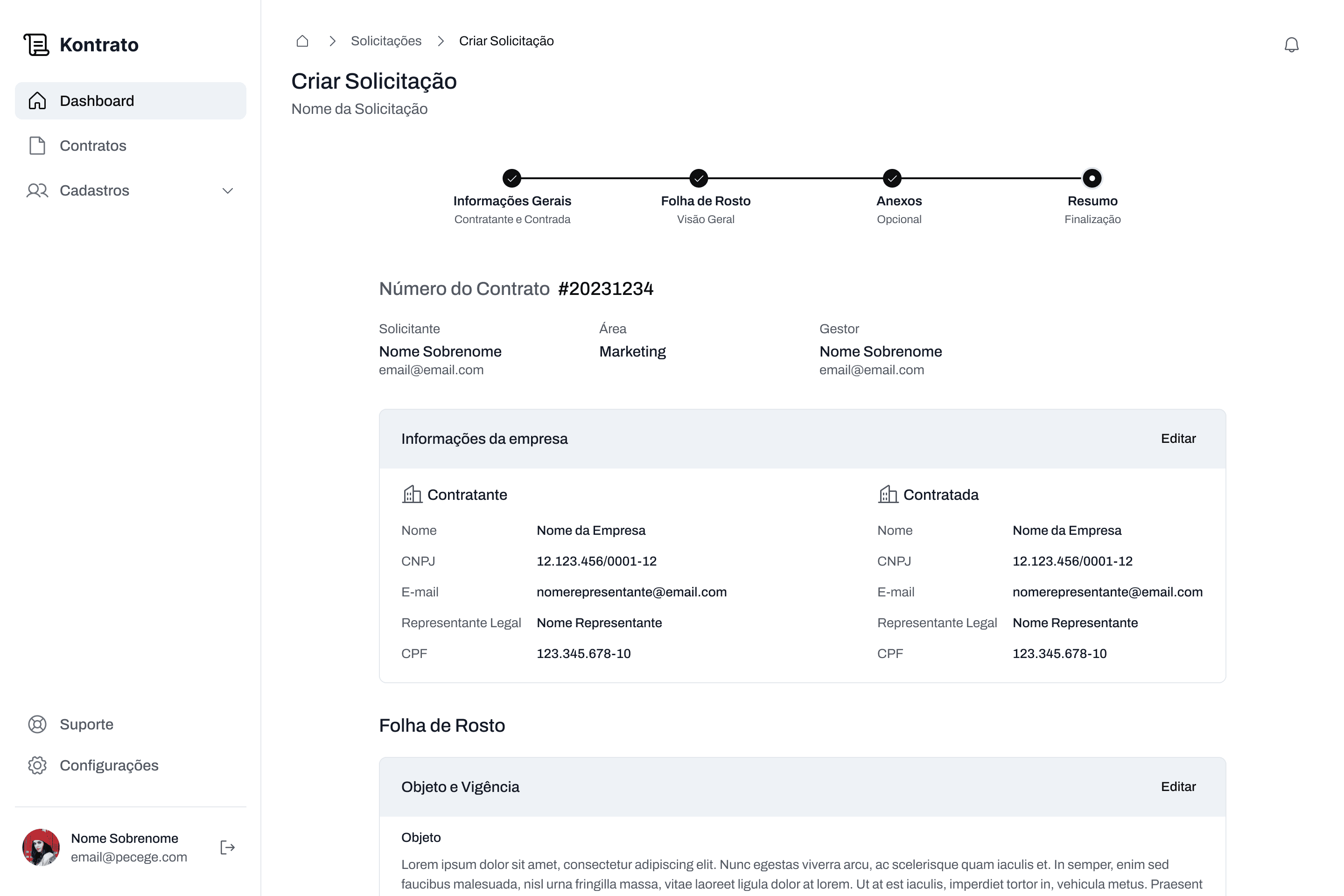Go back to Informações Gerais step
The image size is (1344, 896).
point(511,178)
